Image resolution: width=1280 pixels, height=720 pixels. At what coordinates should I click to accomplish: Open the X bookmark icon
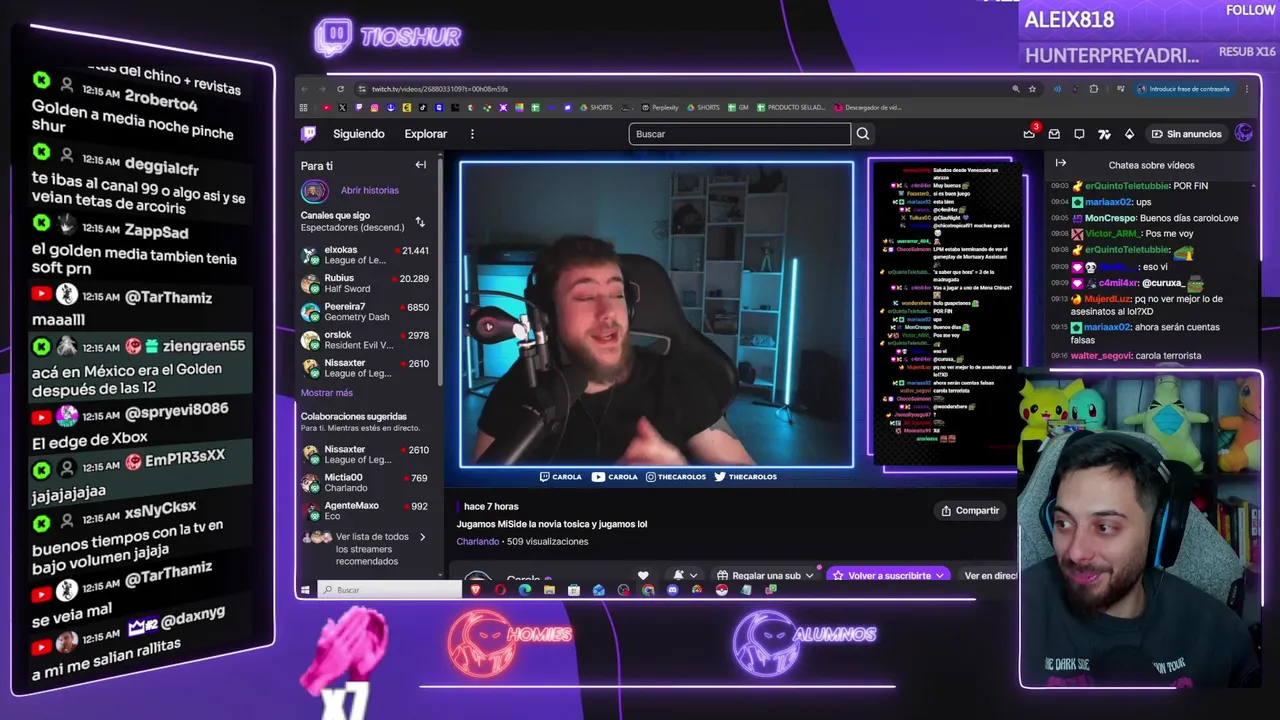coord(342,107)
